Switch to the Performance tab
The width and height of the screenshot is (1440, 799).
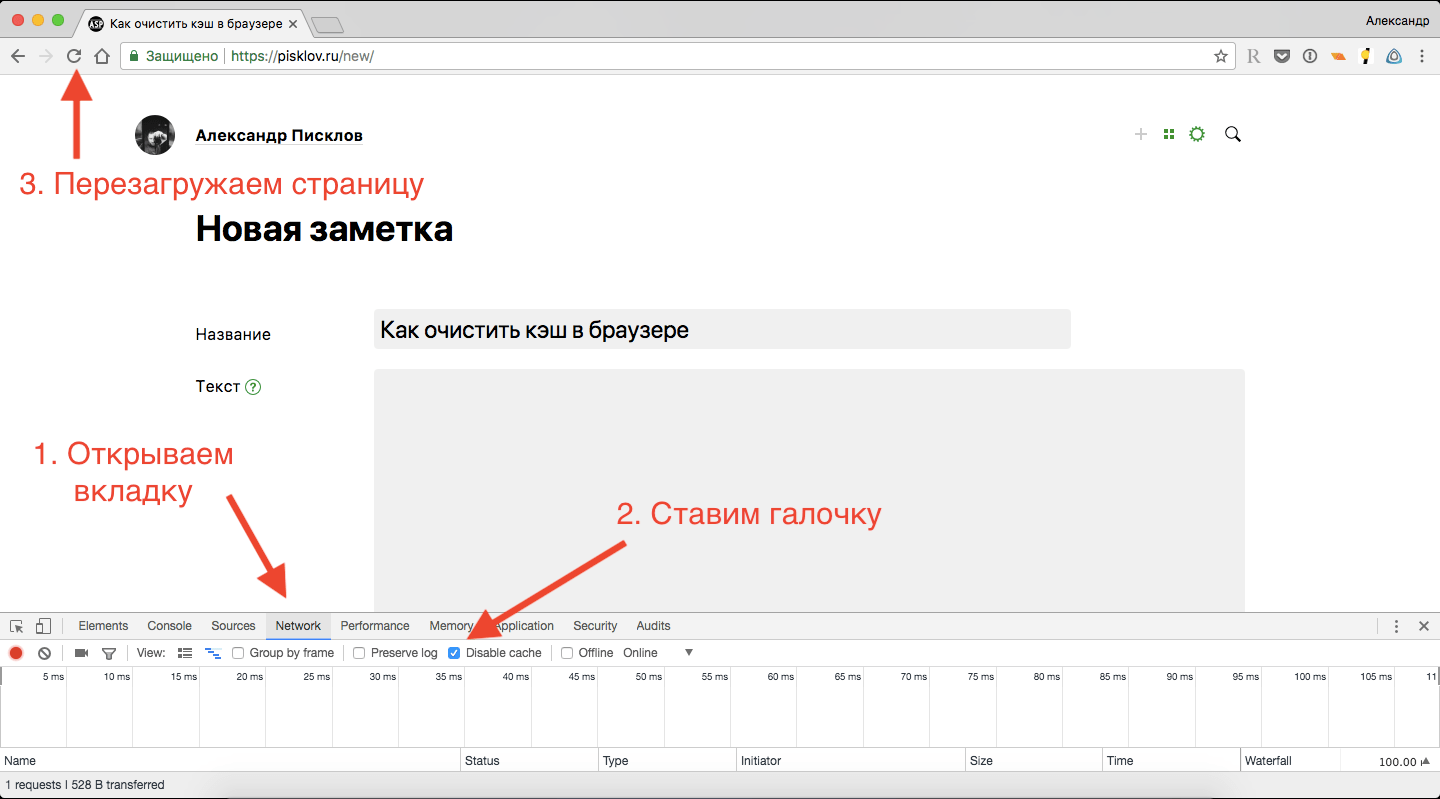point(375,626)
